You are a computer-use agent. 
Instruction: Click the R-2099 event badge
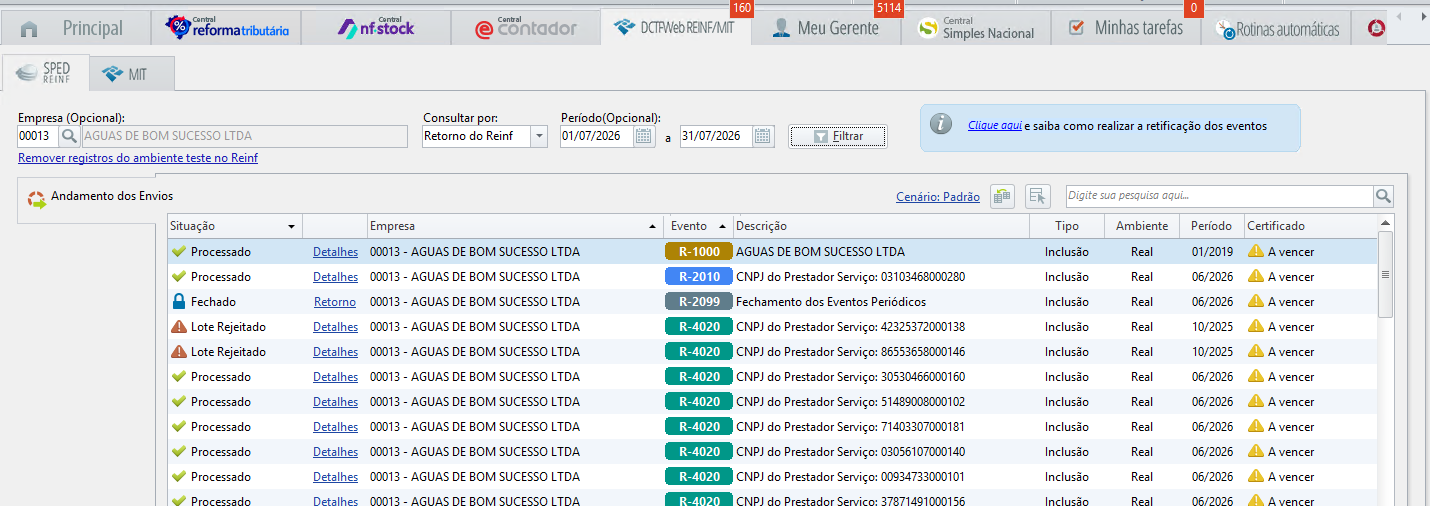[x=699, y=302]
